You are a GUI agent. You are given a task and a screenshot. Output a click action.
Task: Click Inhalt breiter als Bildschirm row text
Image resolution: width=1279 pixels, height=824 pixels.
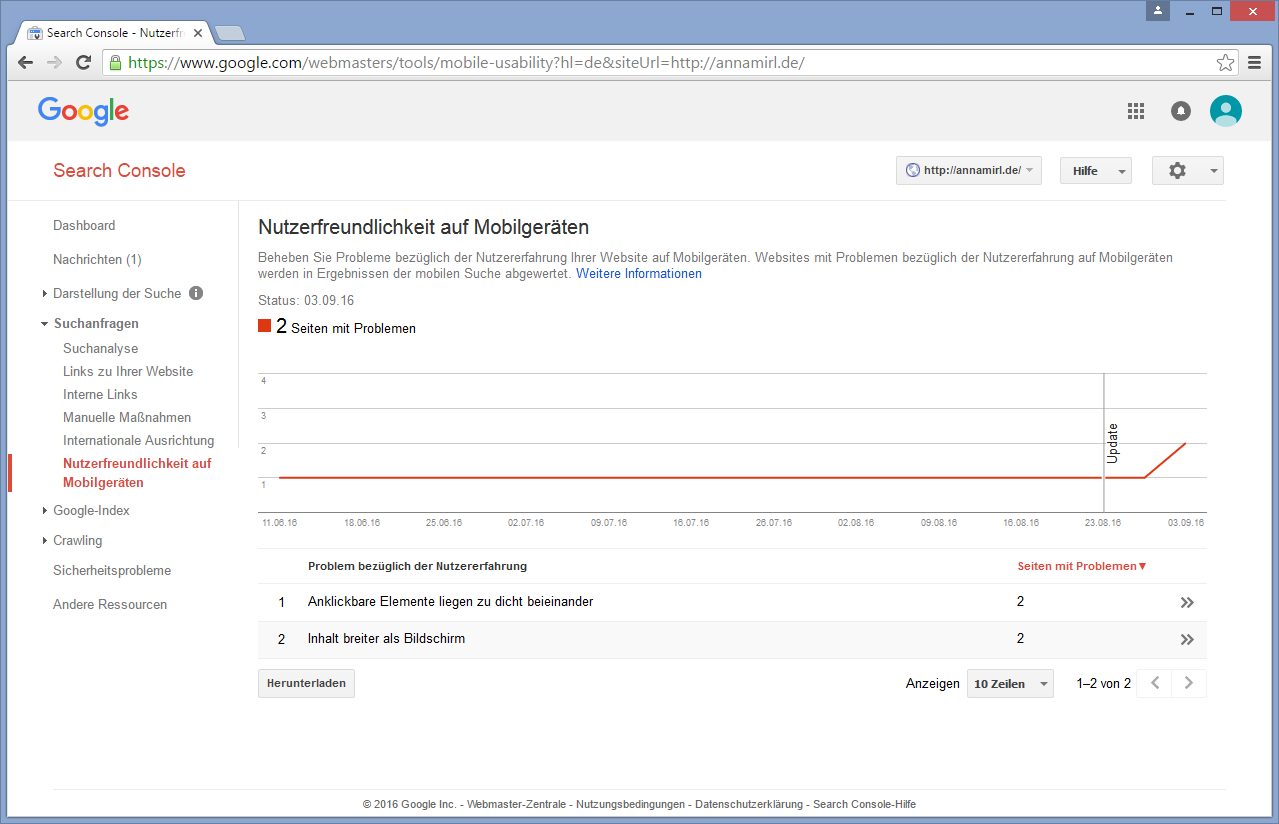click(386, 639)
